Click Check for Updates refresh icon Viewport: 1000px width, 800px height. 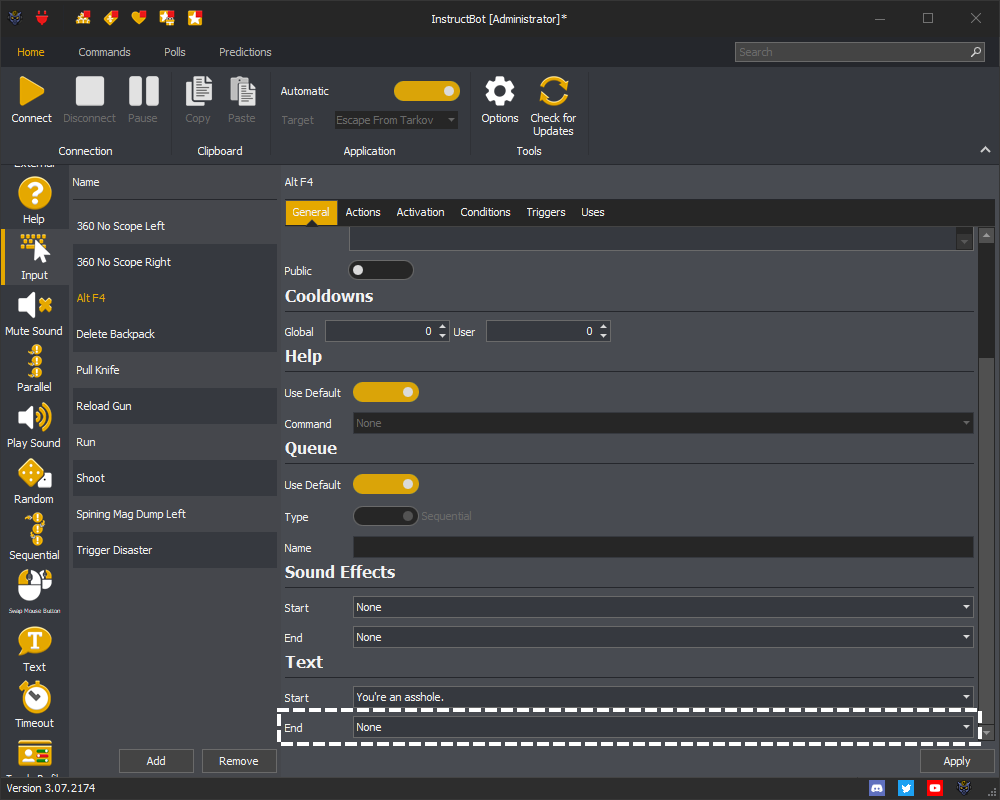(x=553, y=91)
